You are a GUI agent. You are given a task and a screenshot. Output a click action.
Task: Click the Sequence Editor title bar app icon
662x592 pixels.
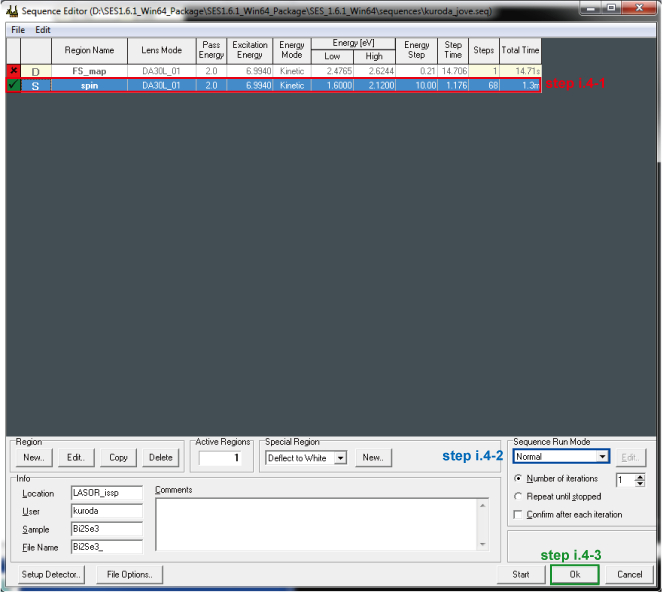coord(12,10)
